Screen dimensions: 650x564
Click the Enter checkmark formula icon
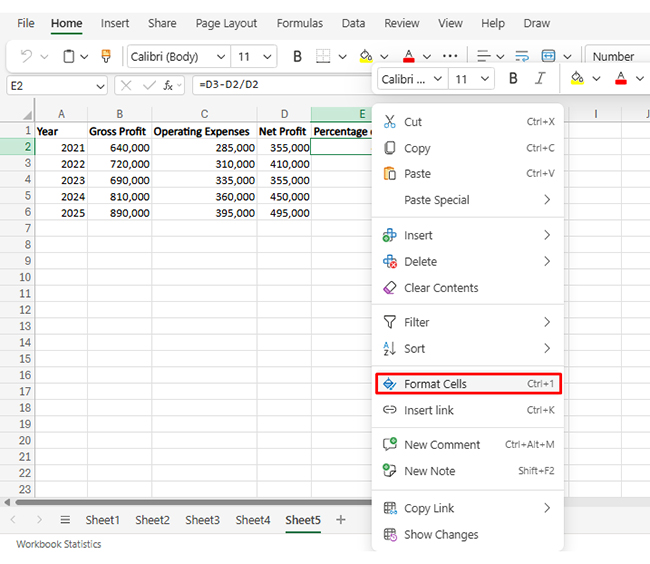[149, 86]
